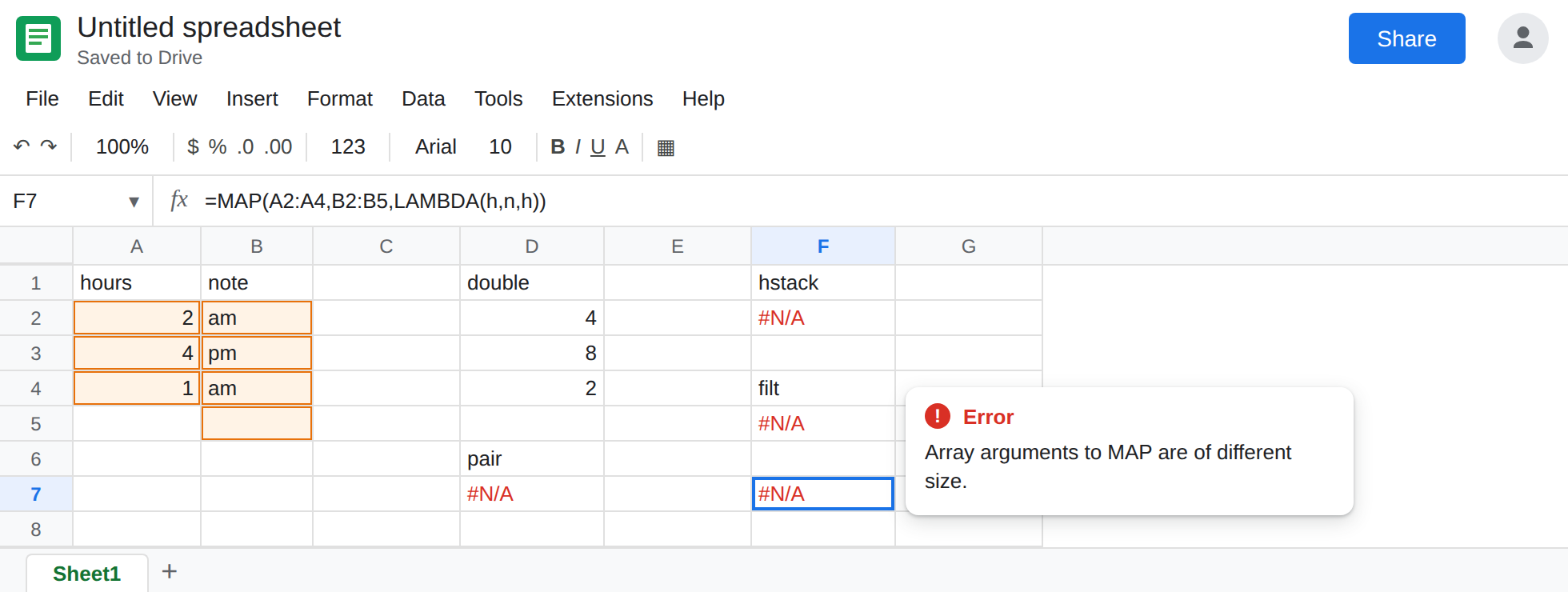Select cell D3 with value 8

coord(532,354)
